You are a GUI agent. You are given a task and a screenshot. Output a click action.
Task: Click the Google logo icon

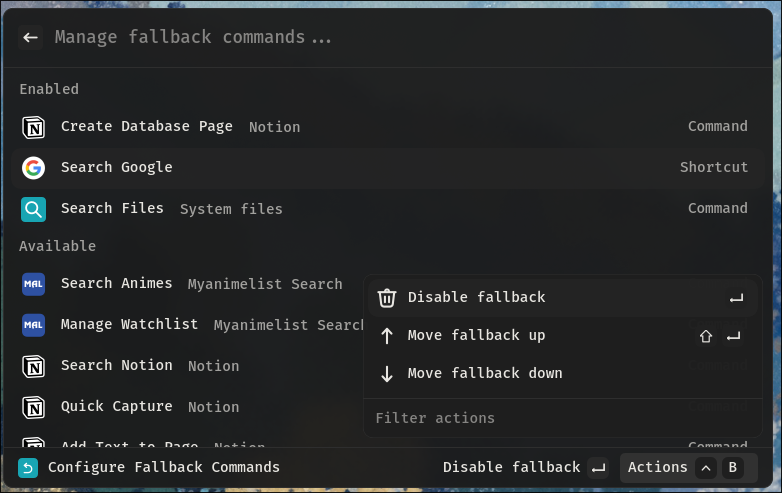coord(33,168)
